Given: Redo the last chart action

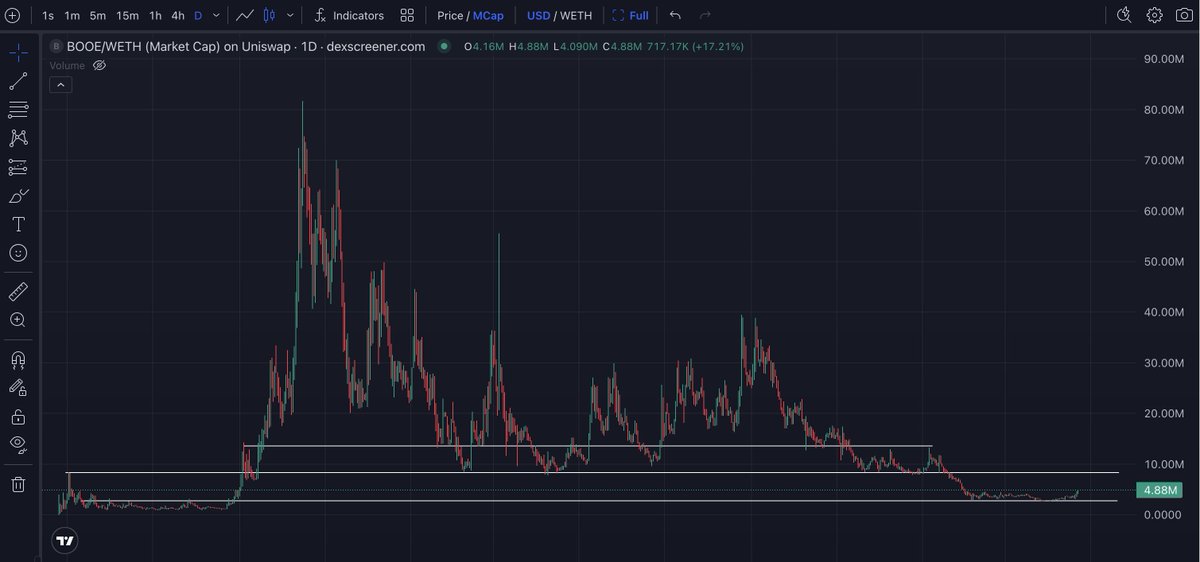Looking at the screenshot, I should [x=705, y=15].
